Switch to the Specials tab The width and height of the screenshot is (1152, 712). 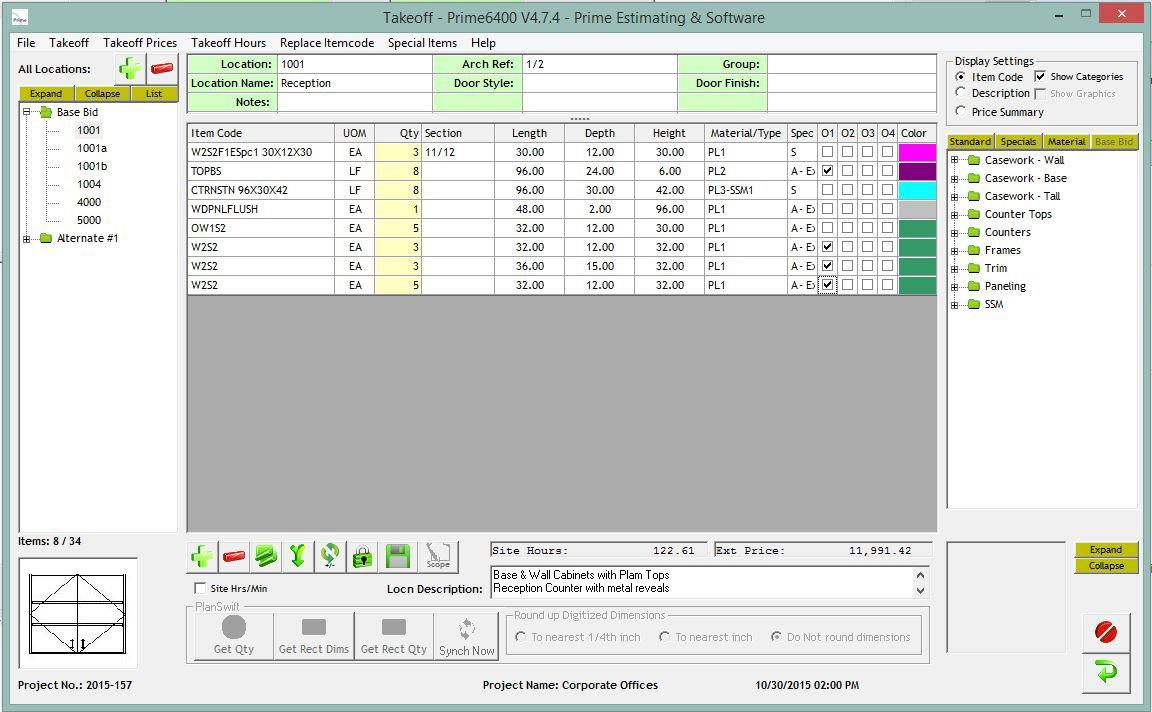[x=1018, y=141]
